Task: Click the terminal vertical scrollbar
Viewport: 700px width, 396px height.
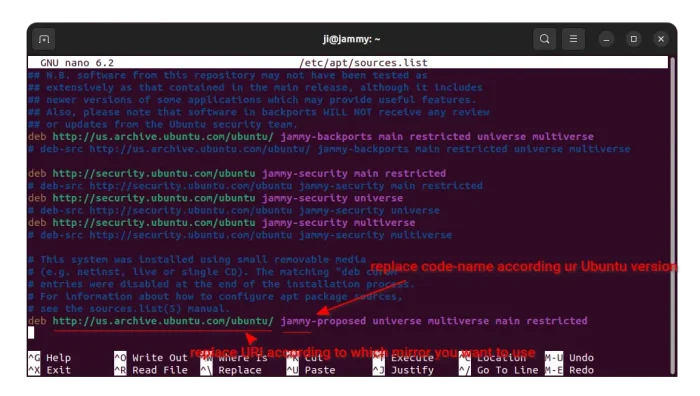Action: [x=673, y=215]
